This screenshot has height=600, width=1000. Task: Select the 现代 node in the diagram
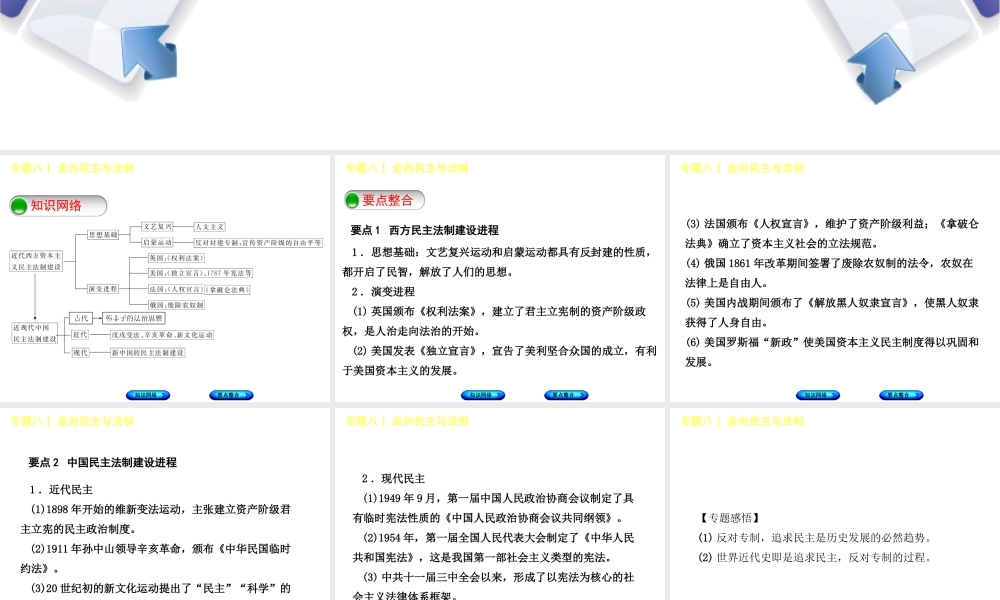tap(80, 353)
